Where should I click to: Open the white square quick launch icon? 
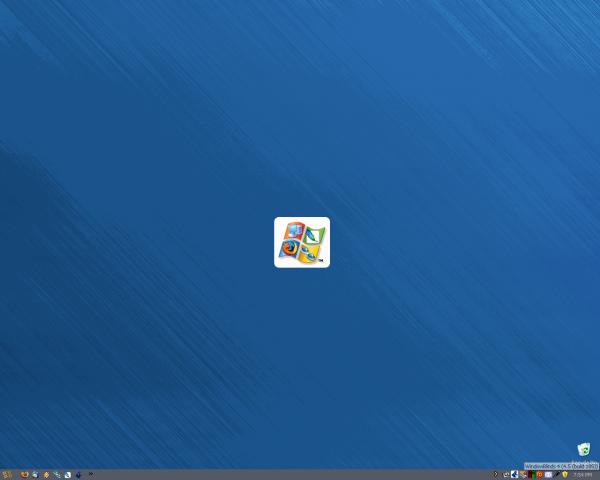pyautogui.click(x=68, y=475)
